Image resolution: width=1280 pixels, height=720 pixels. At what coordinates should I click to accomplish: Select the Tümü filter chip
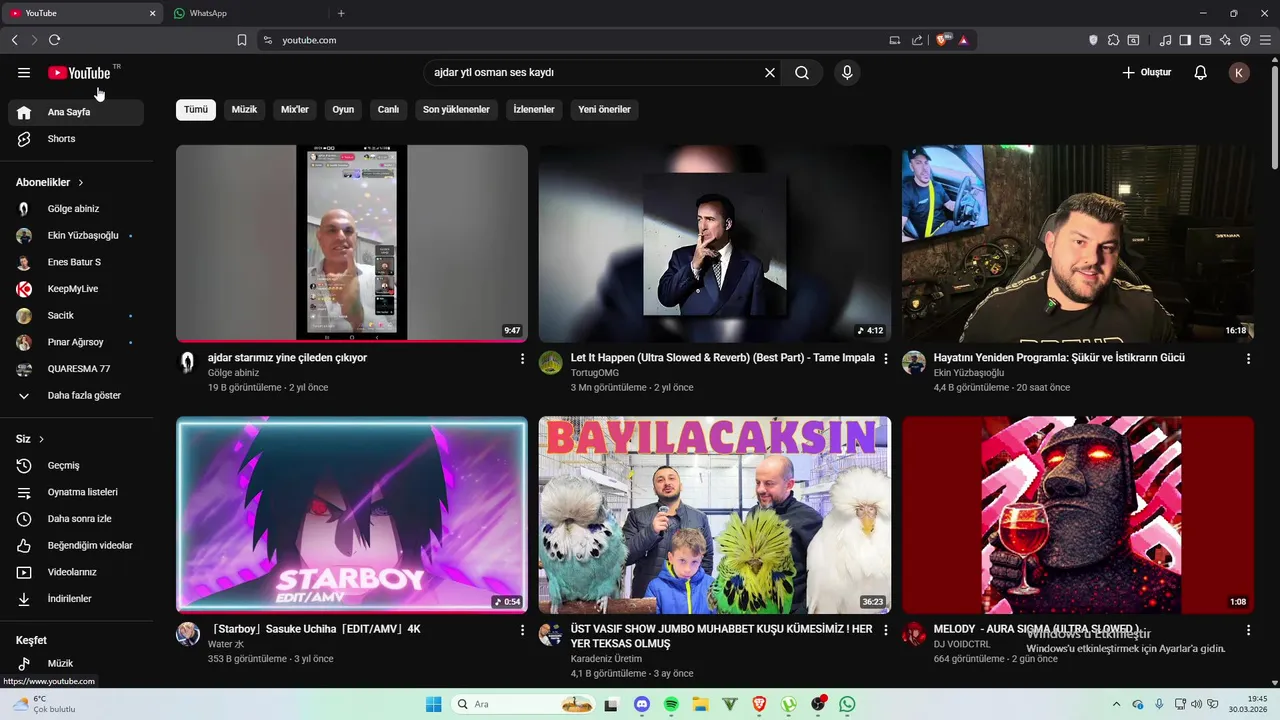pos(196,109)
